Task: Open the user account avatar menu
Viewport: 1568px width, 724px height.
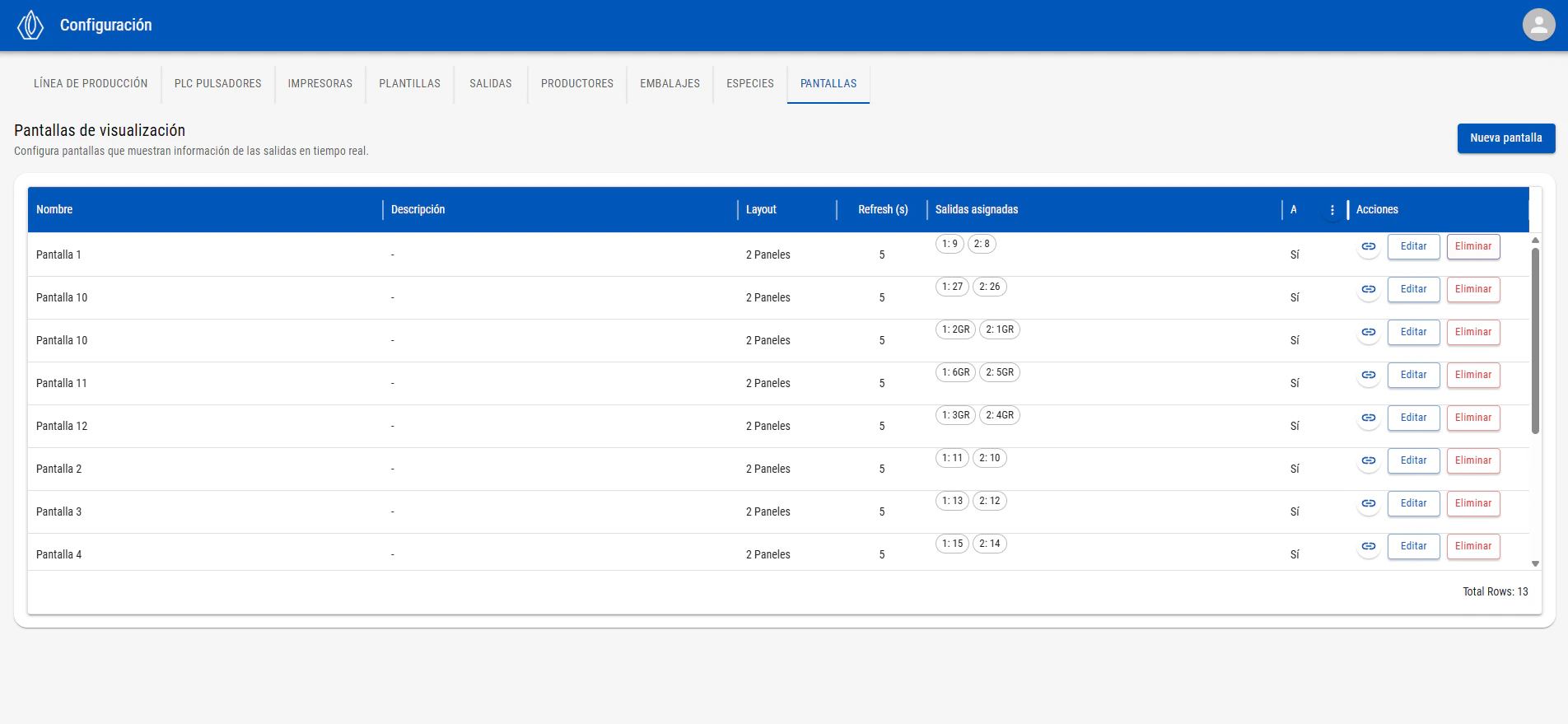Action: (x=1538, y=25)
